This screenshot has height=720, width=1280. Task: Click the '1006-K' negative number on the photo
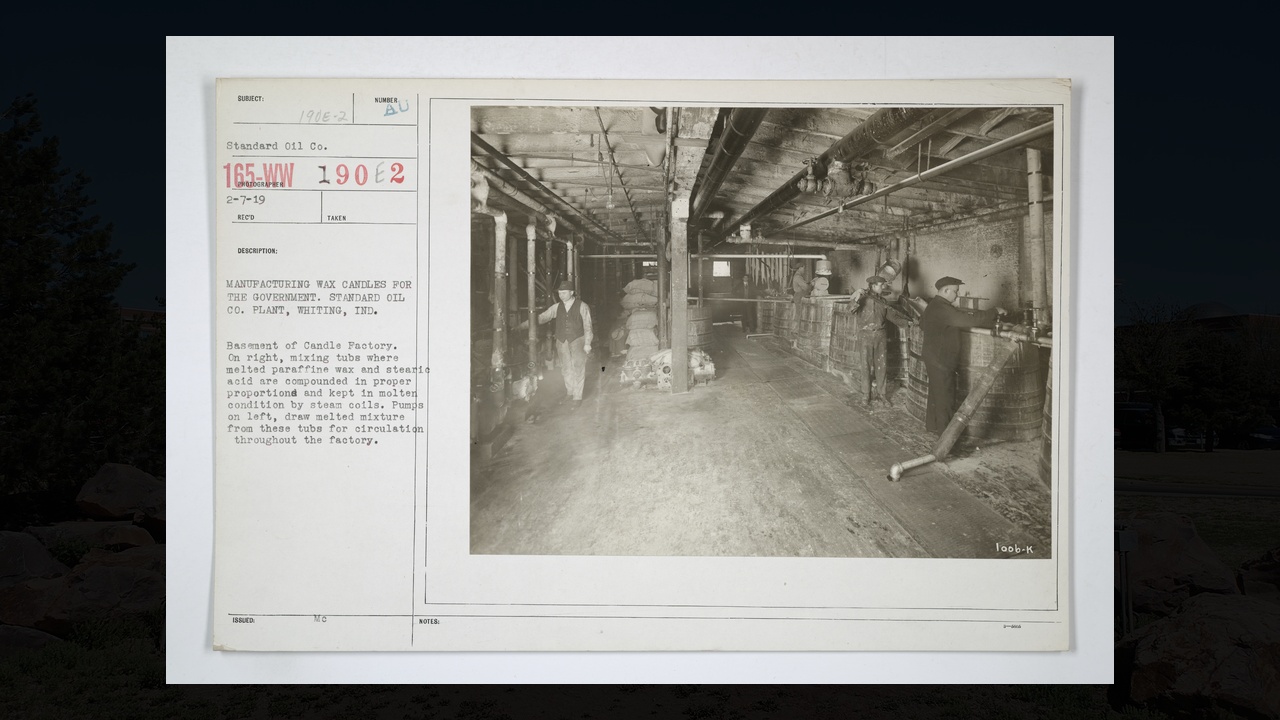(x=1014, y=548)
